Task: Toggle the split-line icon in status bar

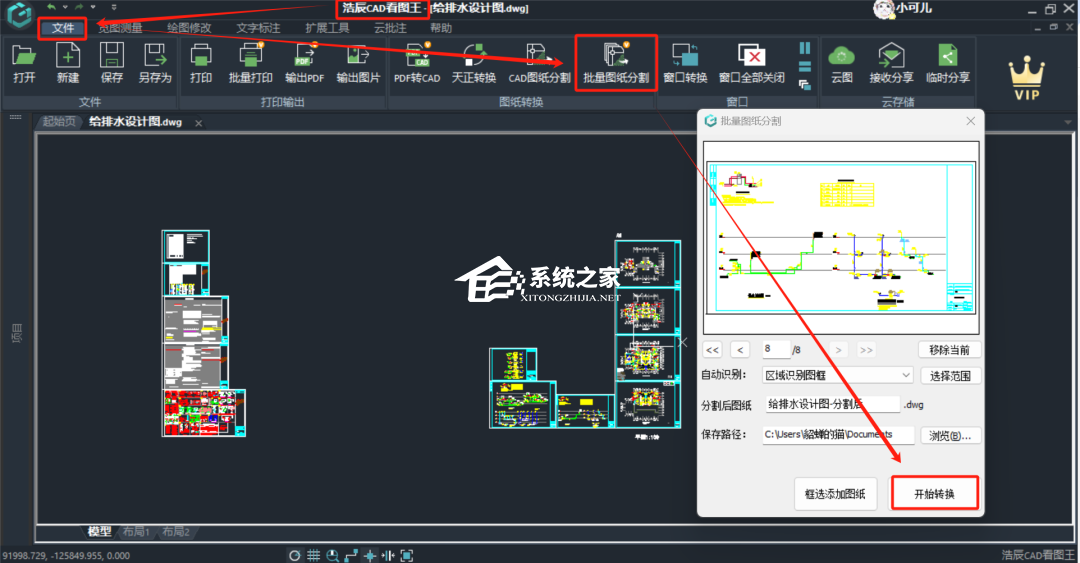Action: click(x=388, y=555)
